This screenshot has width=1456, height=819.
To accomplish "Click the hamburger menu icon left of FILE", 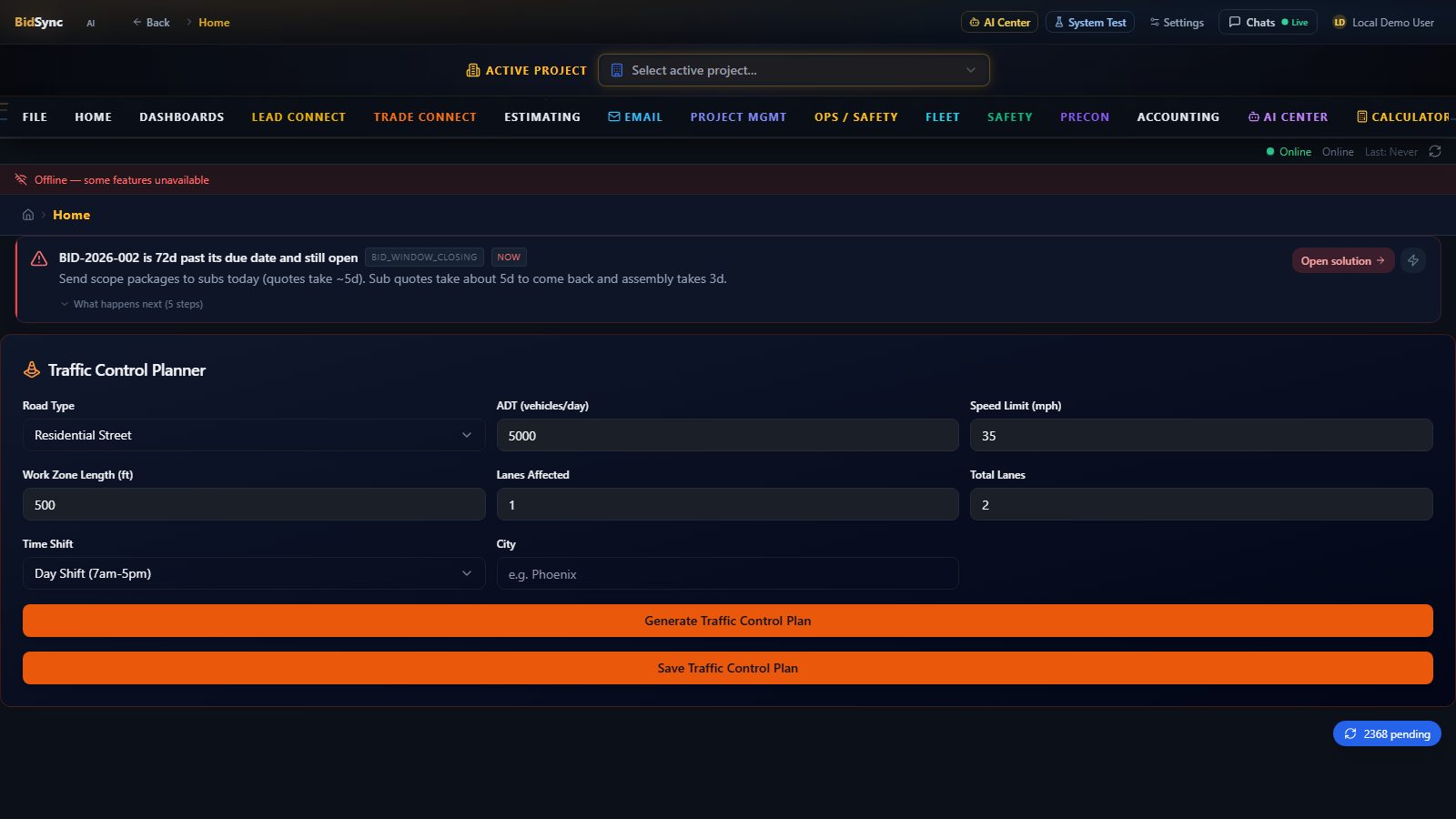I will pyautogui.click(x=4, y=112).
